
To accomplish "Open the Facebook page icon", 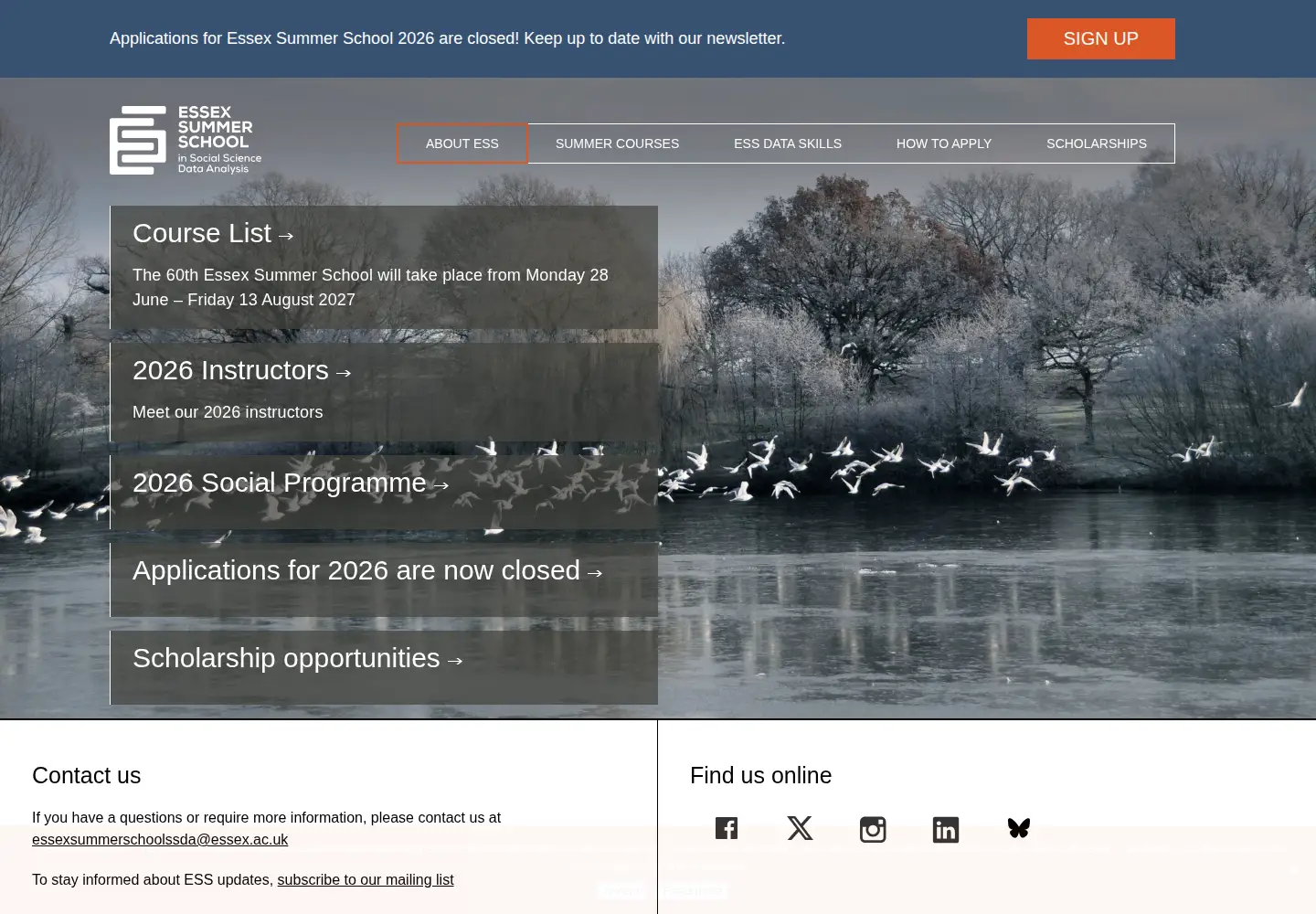I will click(x=727, y=828).
